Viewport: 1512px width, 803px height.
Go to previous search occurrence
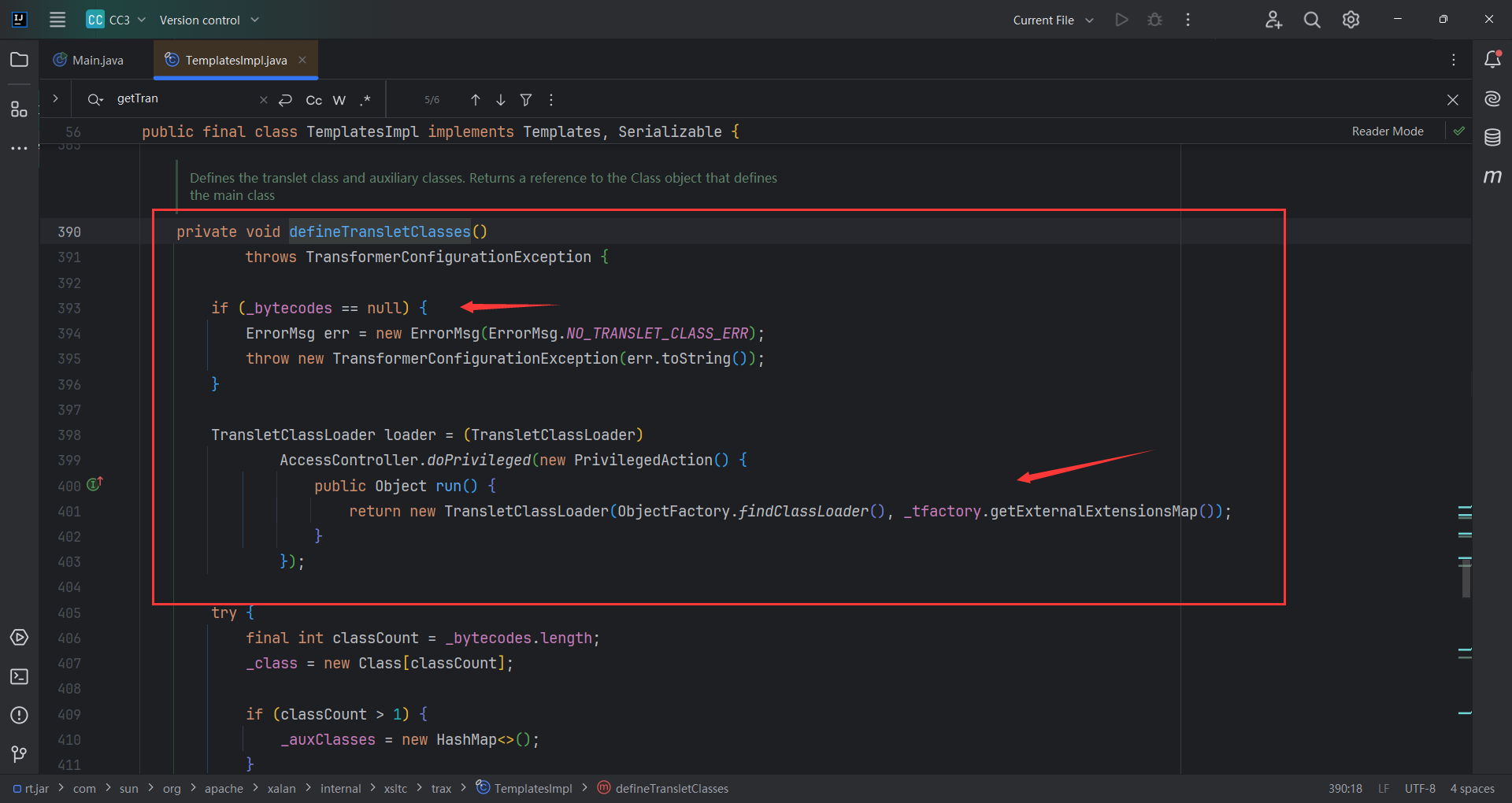pyautogui.click(x=475, y=100)
